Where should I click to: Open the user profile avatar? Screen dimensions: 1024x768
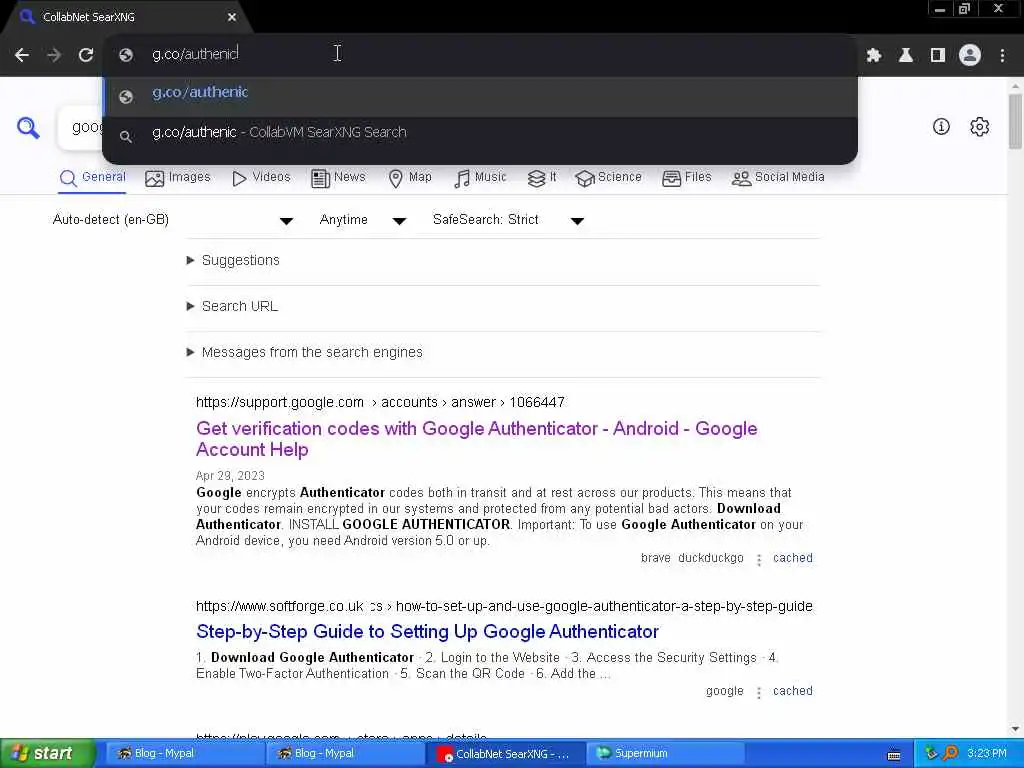click(970, 56)
